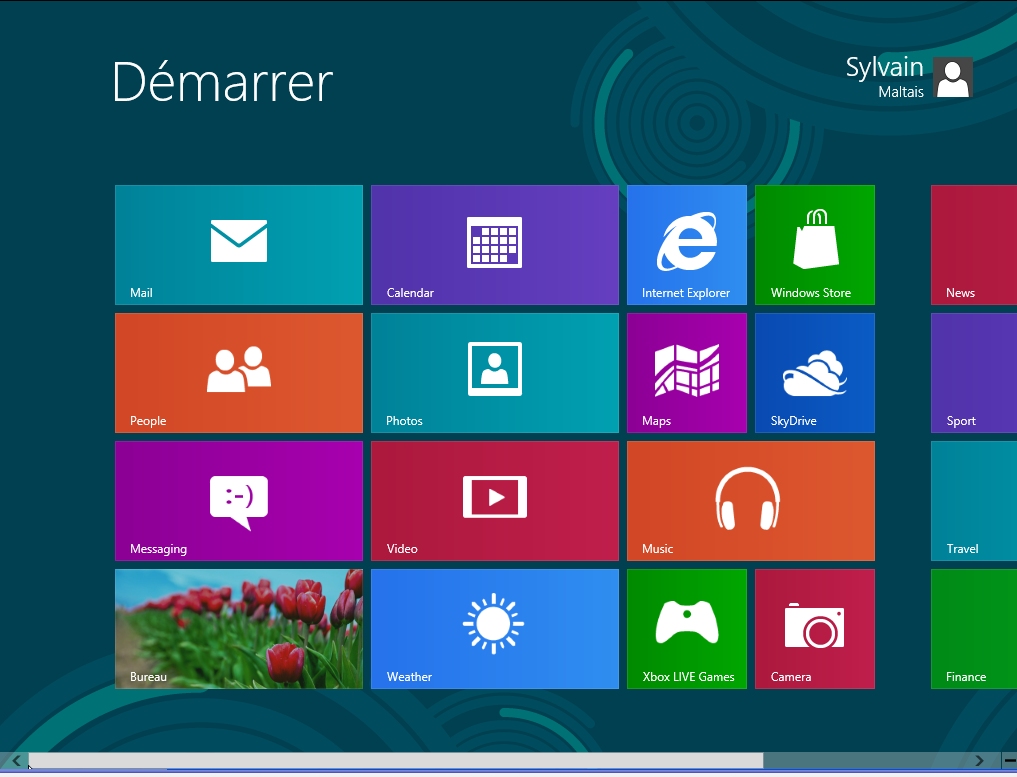Open the News tile
The width and height of the screenshot is (1017, 777).
point(973,245)
